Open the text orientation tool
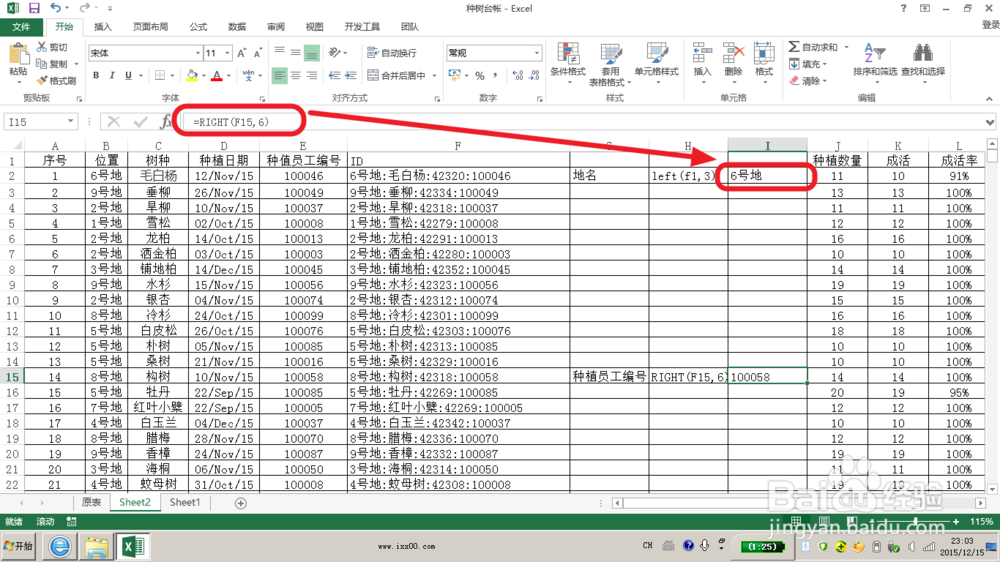This screenshot has height=562, width=1000. [335, 53]
